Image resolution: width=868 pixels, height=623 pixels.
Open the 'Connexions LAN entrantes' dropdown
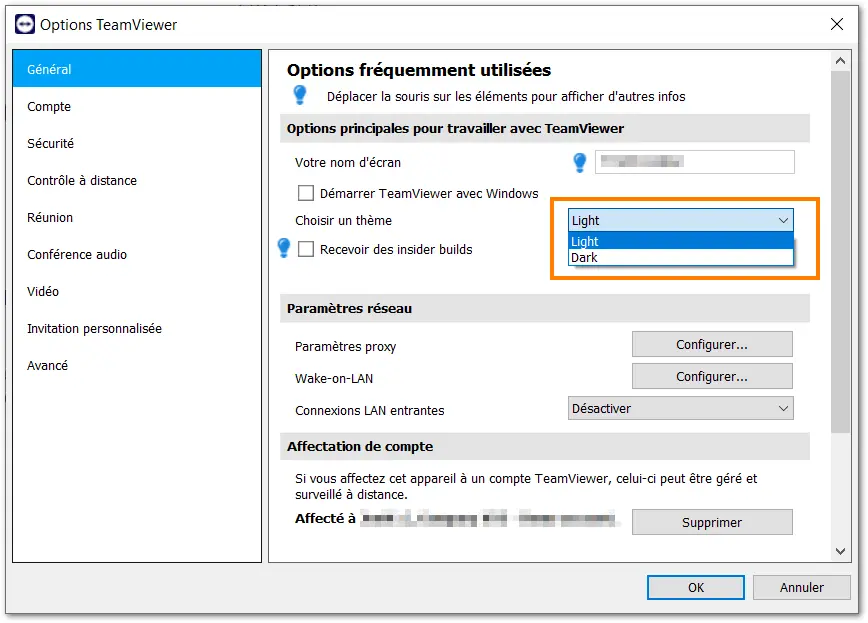680,408
